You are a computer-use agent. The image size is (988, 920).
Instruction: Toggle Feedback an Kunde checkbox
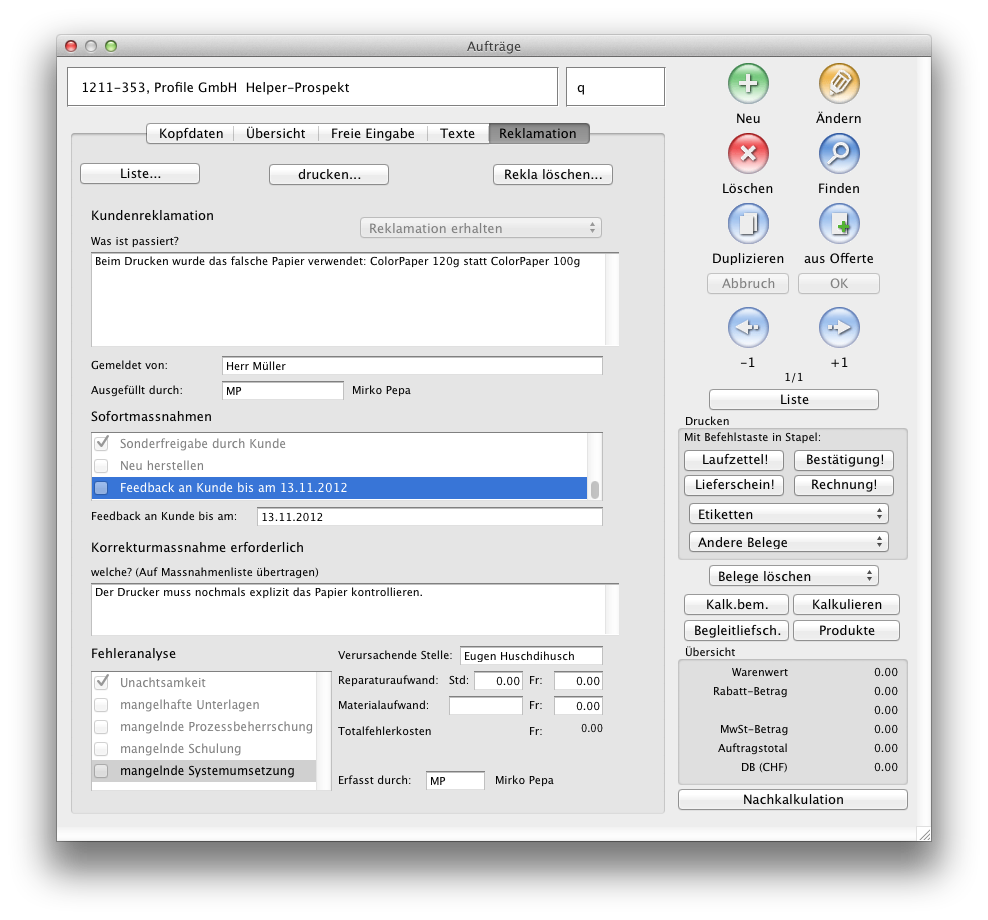point(101,488)
